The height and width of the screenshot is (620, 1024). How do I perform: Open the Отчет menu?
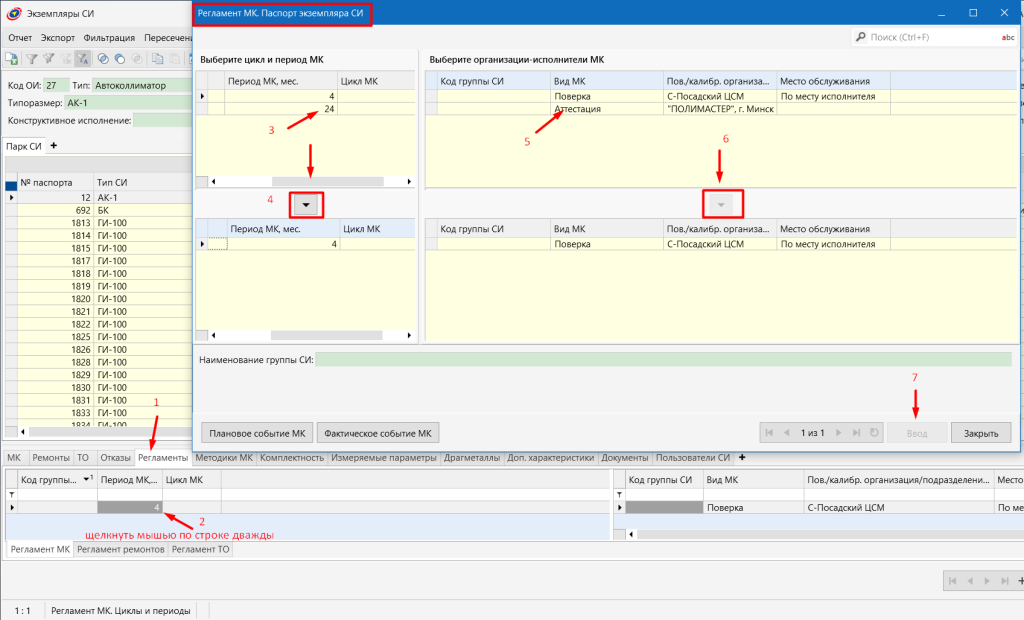pos(20,38)
